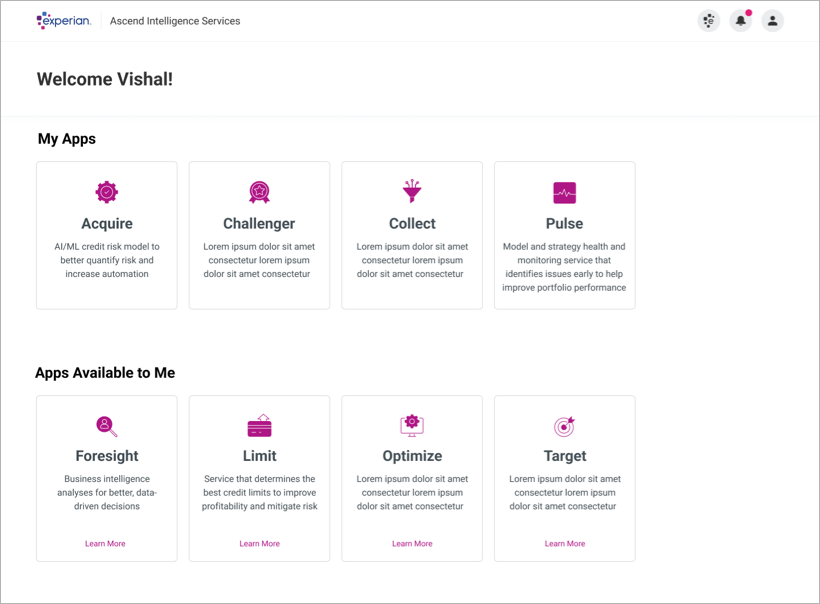
Task: Click the Limit credit card icon
Action: click(x=259, y=426)
